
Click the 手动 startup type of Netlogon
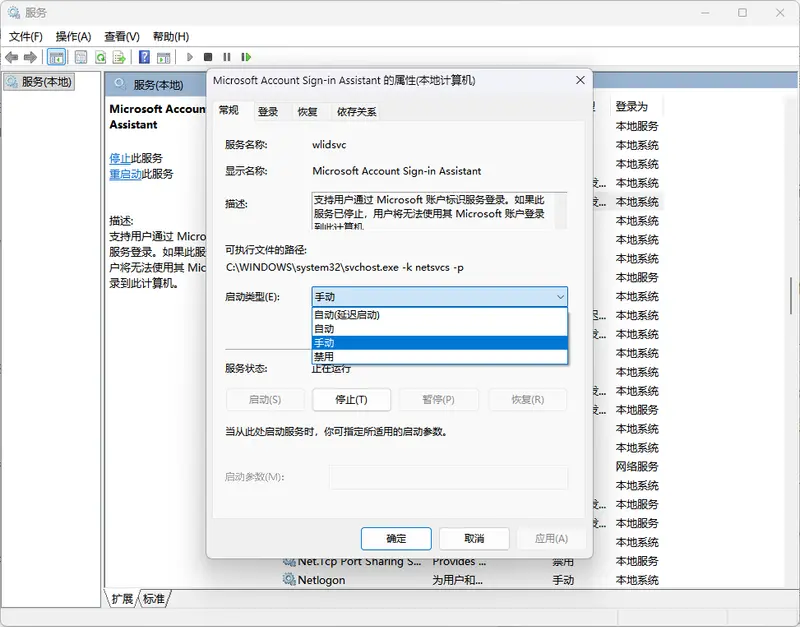tap(563, 580)
